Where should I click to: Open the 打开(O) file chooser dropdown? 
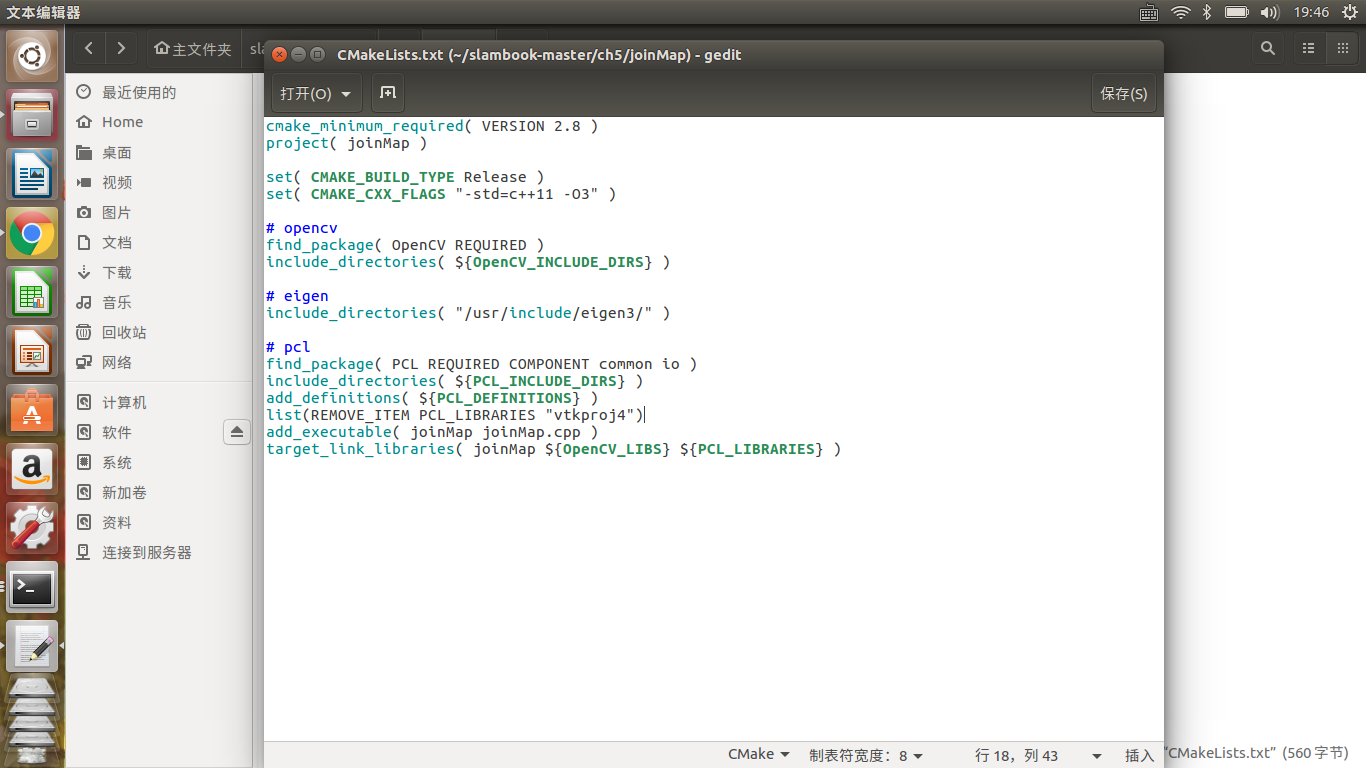[x=316, y=93]
